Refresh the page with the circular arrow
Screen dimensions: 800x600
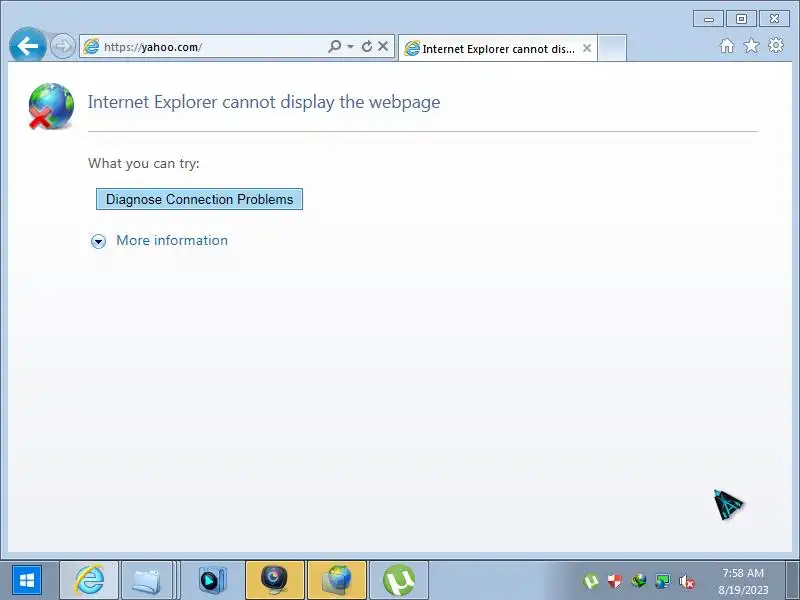click(366, 46)
